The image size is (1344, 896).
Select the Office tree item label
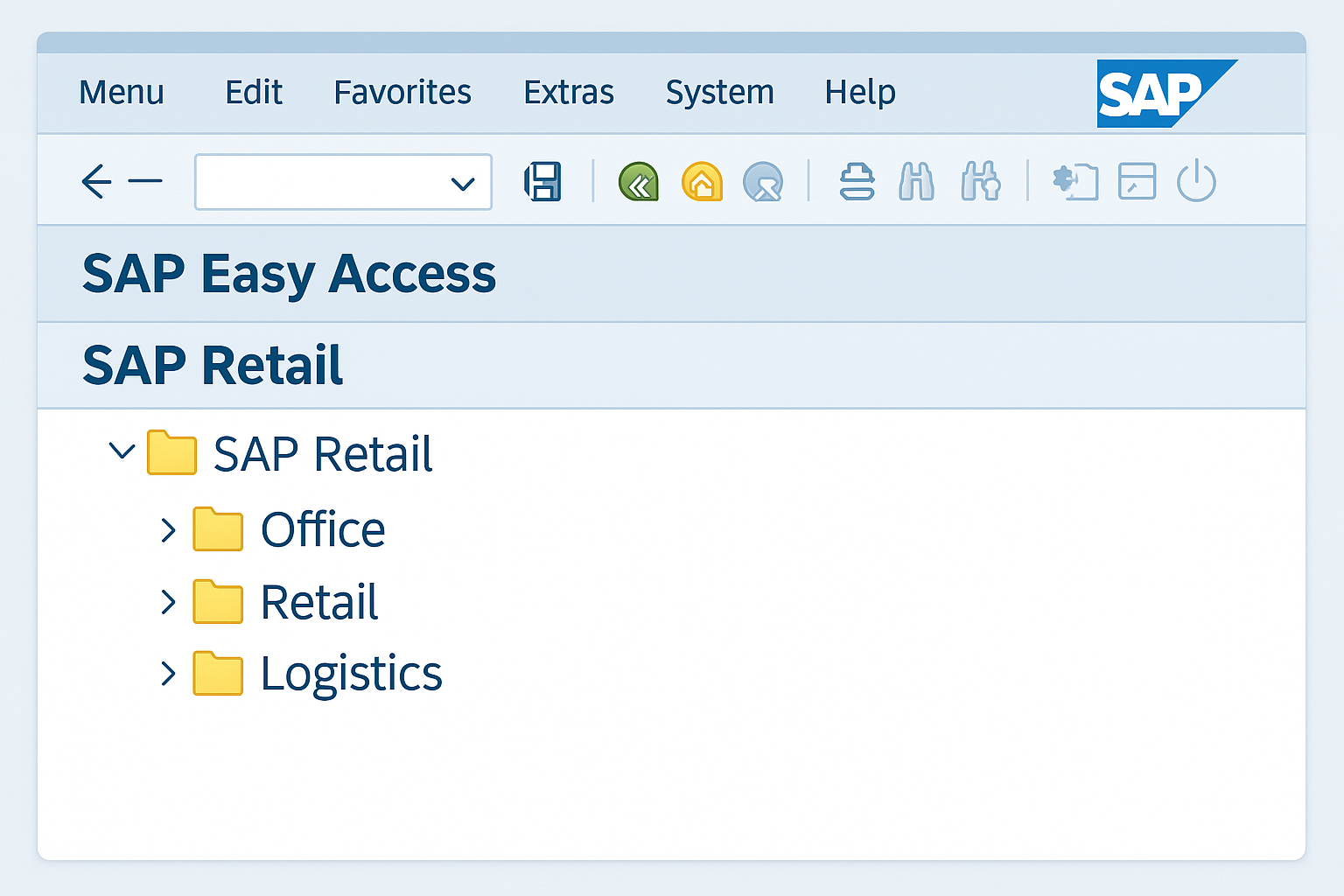point(323,530)
